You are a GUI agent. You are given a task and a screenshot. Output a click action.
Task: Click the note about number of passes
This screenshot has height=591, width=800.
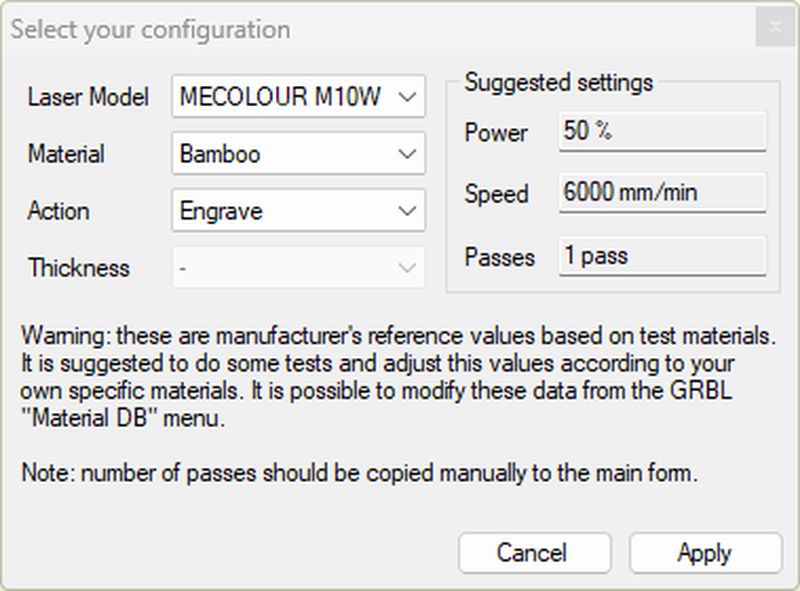click(359, 473)
